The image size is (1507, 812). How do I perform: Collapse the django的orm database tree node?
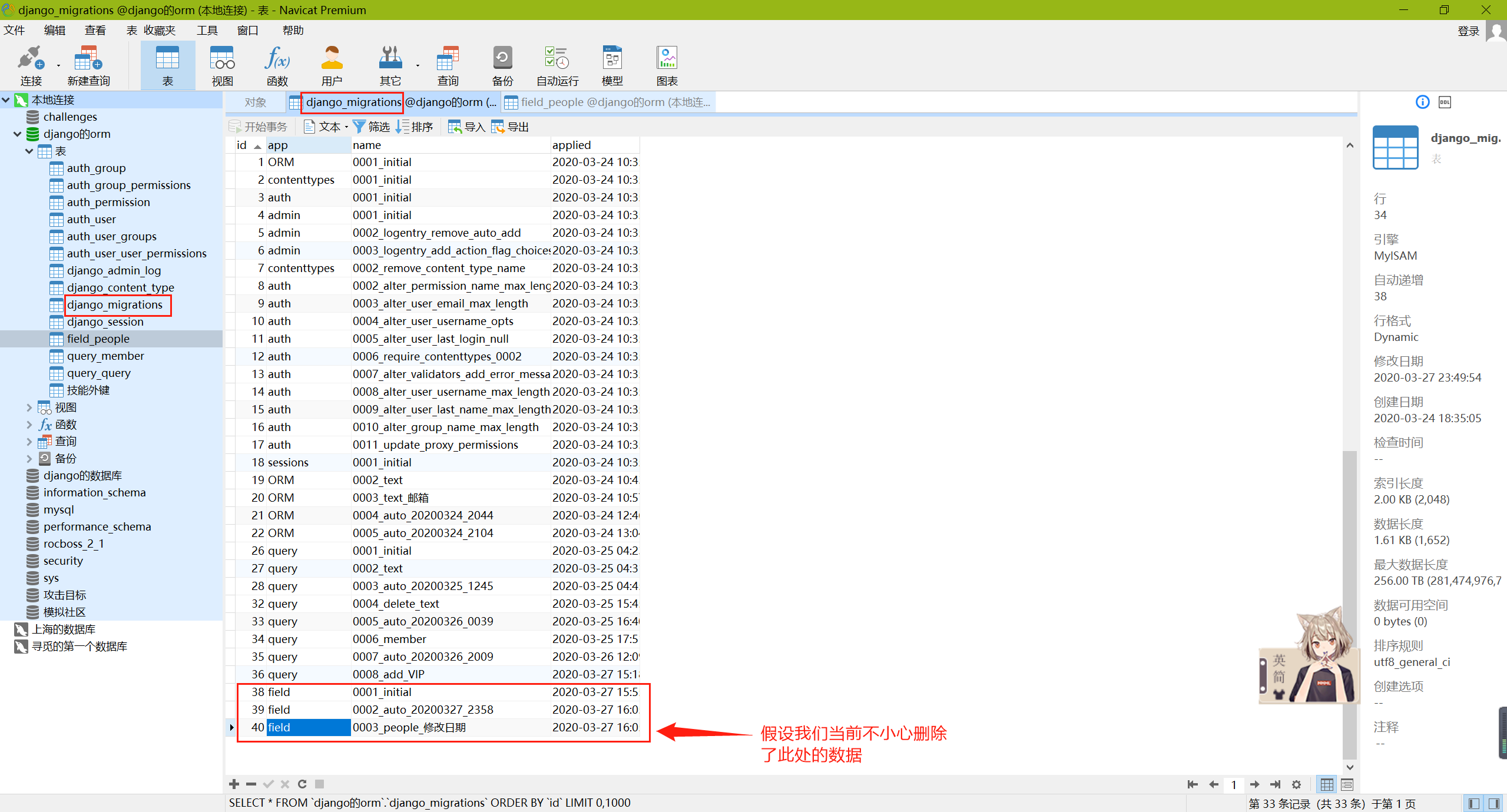17,134
